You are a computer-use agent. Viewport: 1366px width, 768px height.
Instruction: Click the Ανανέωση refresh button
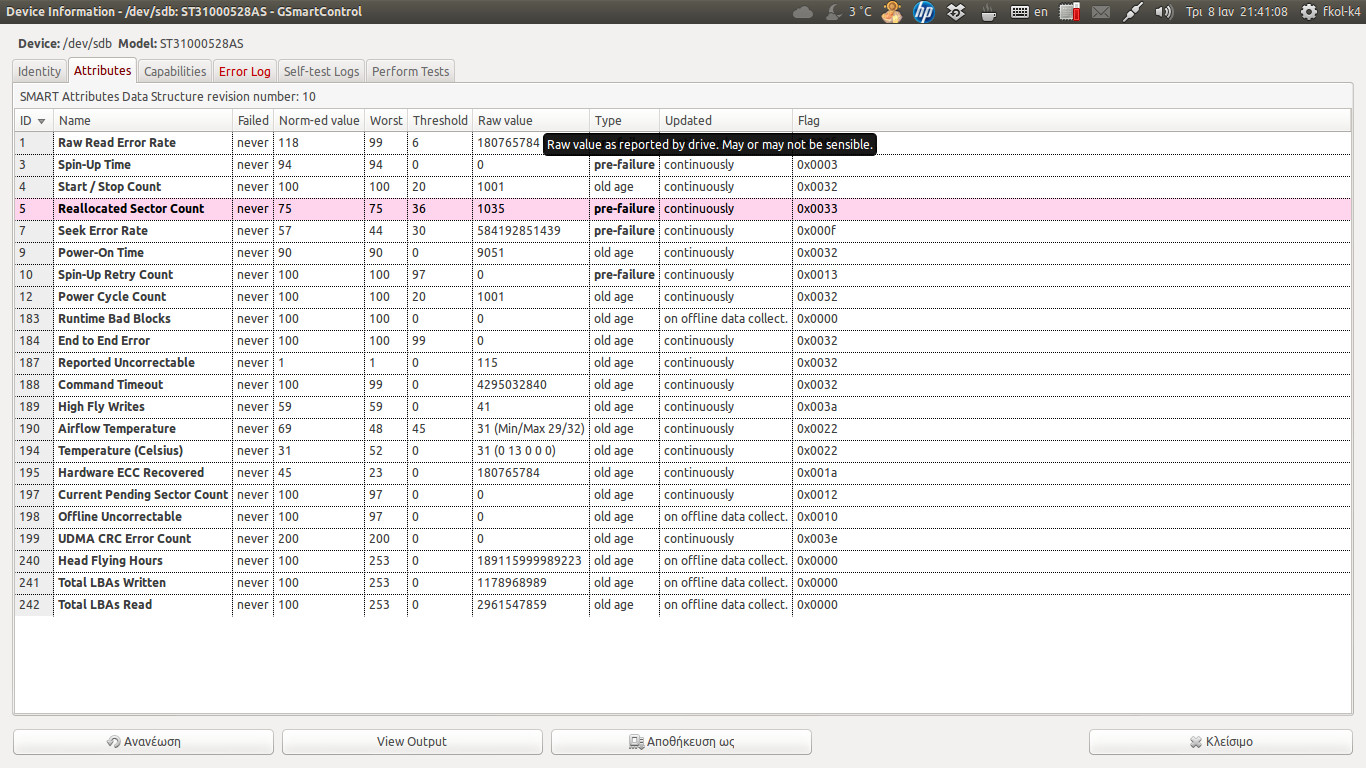pyautogui.click(x=143, y=742)
